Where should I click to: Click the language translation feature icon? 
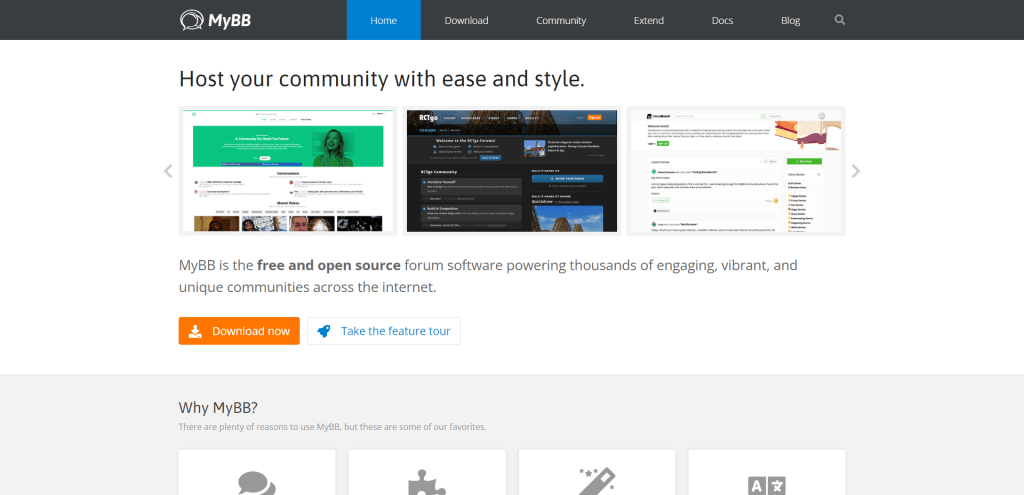(x=767, y=485)
